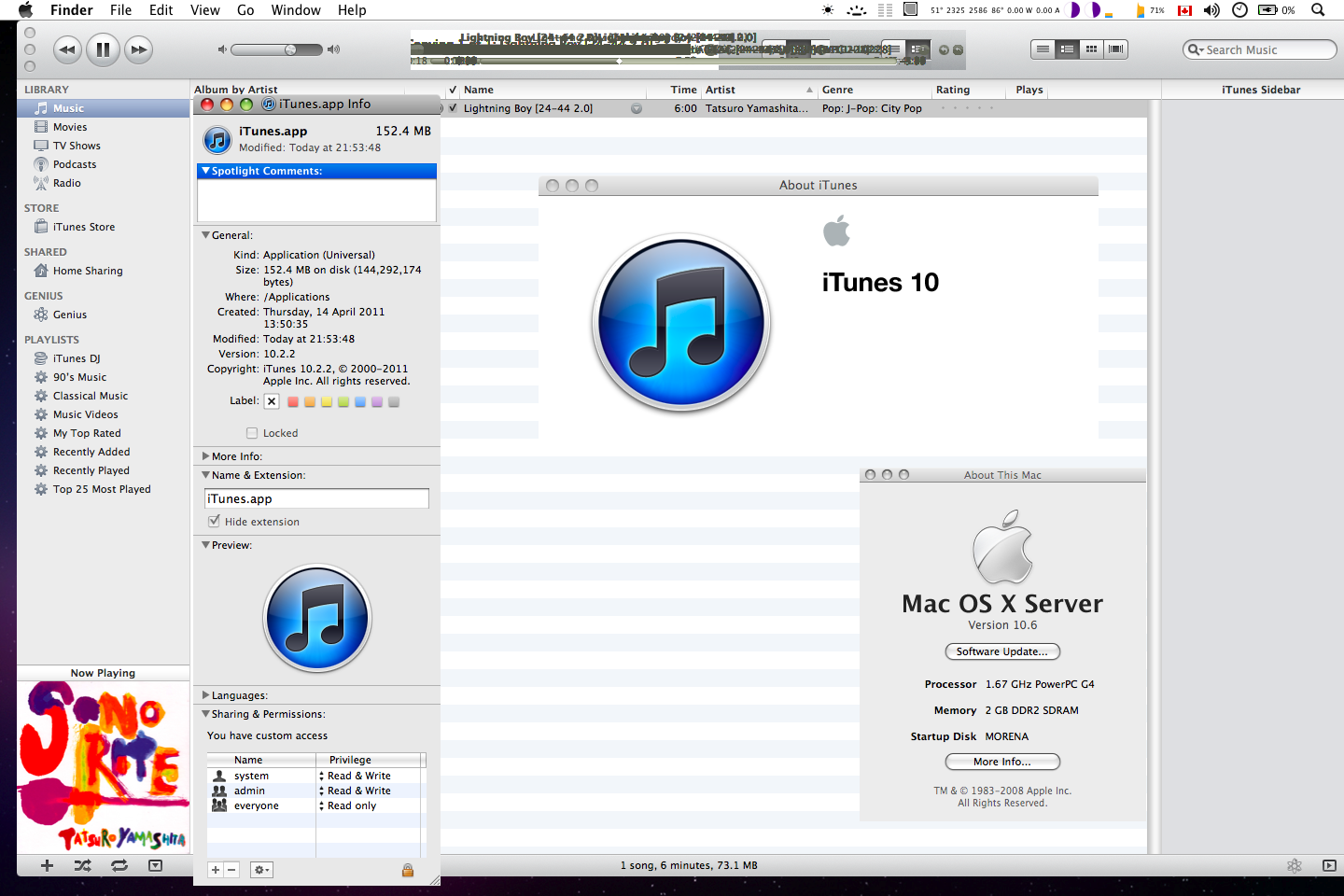The image size is (1344, 896).
Task: Select the red label color swatch
Action: point(293,402)
